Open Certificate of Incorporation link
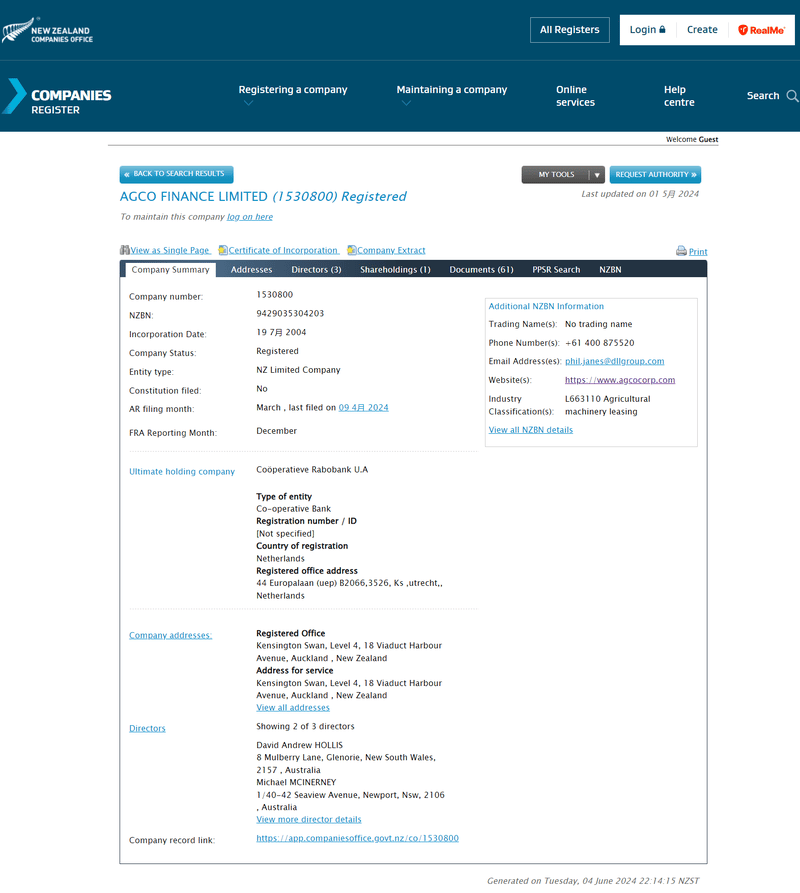The image size is (800, 893). pos(283,250)
